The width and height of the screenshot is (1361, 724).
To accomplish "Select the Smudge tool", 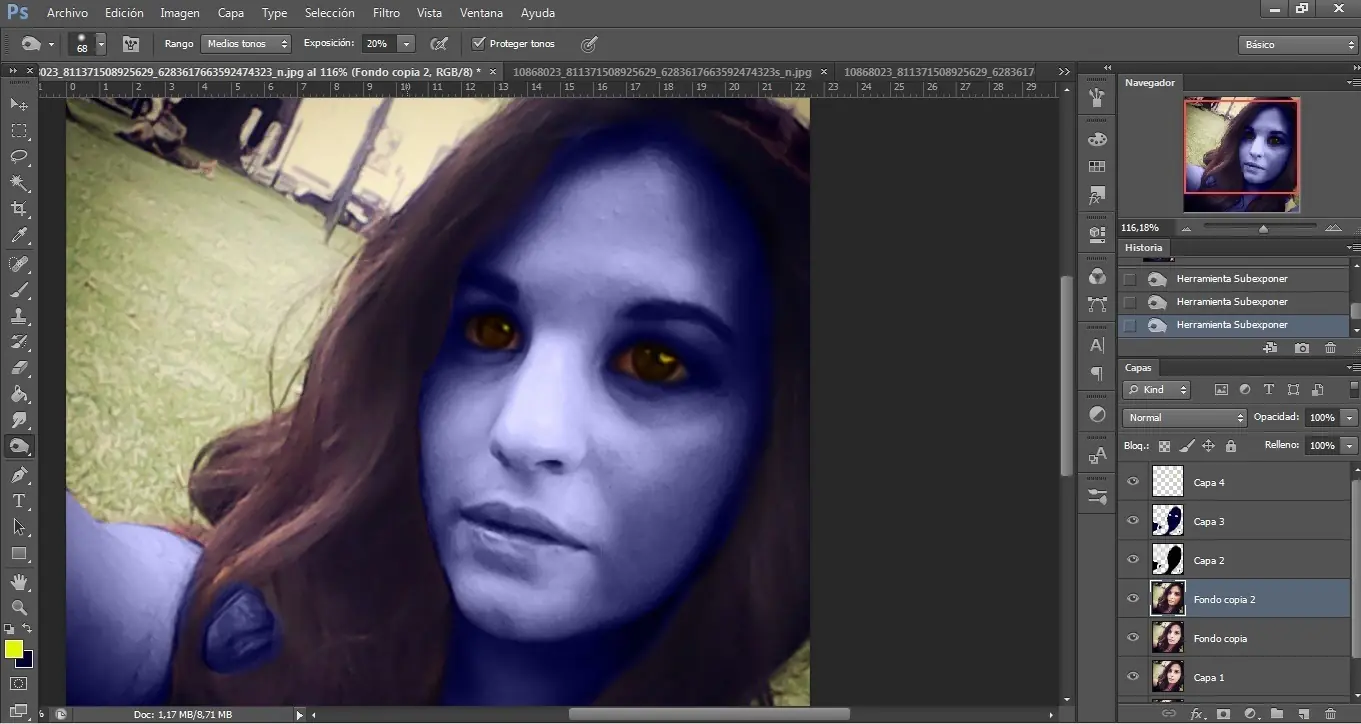I will tap(19, 420).
